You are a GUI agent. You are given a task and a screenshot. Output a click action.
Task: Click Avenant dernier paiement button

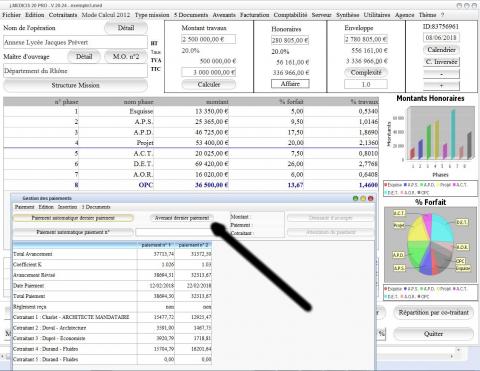click(182, 218)
